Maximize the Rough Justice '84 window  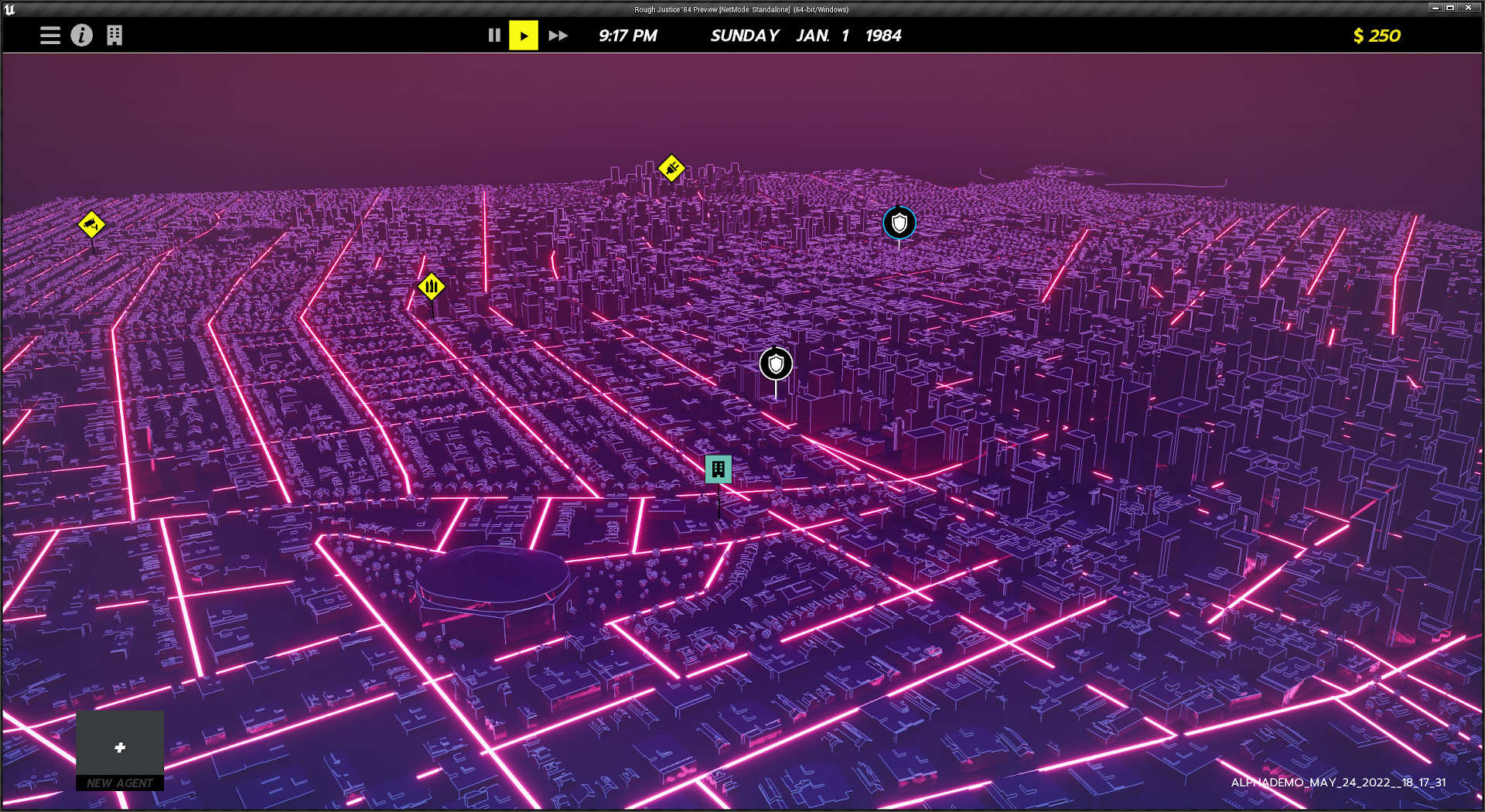tap(1450, 8)
